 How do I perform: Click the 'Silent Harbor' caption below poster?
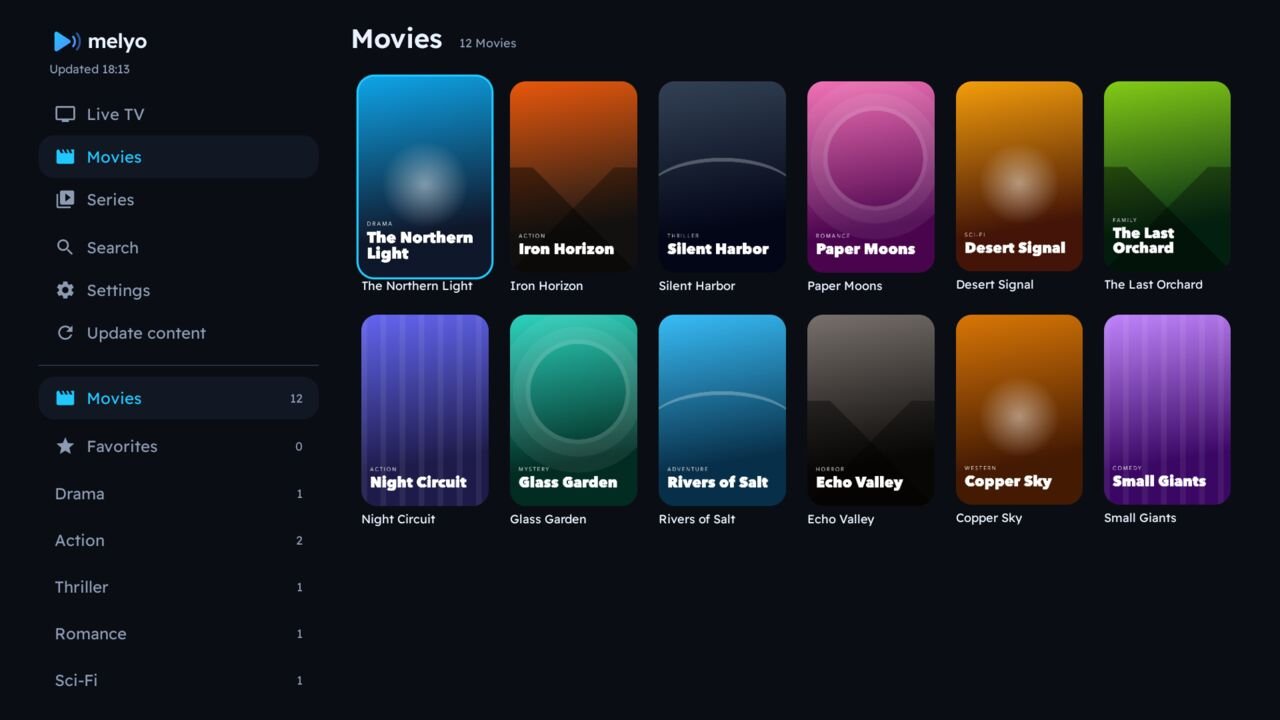pos(697,286)
